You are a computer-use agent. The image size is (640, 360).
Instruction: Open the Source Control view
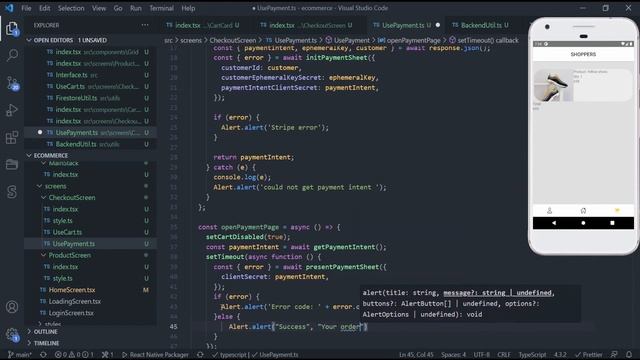pos(12,83)
